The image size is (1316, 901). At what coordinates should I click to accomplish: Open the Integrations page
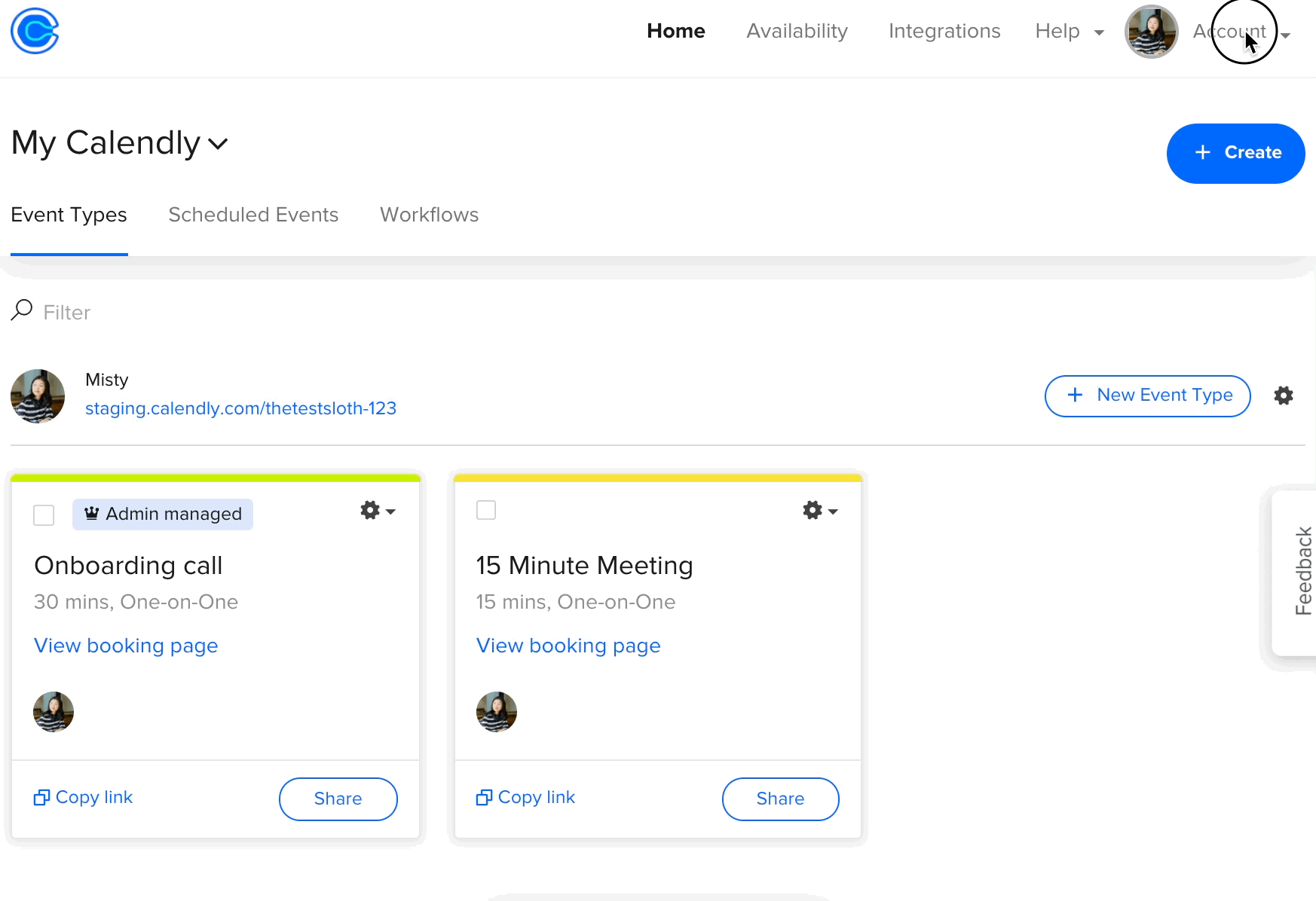[944, 31]
